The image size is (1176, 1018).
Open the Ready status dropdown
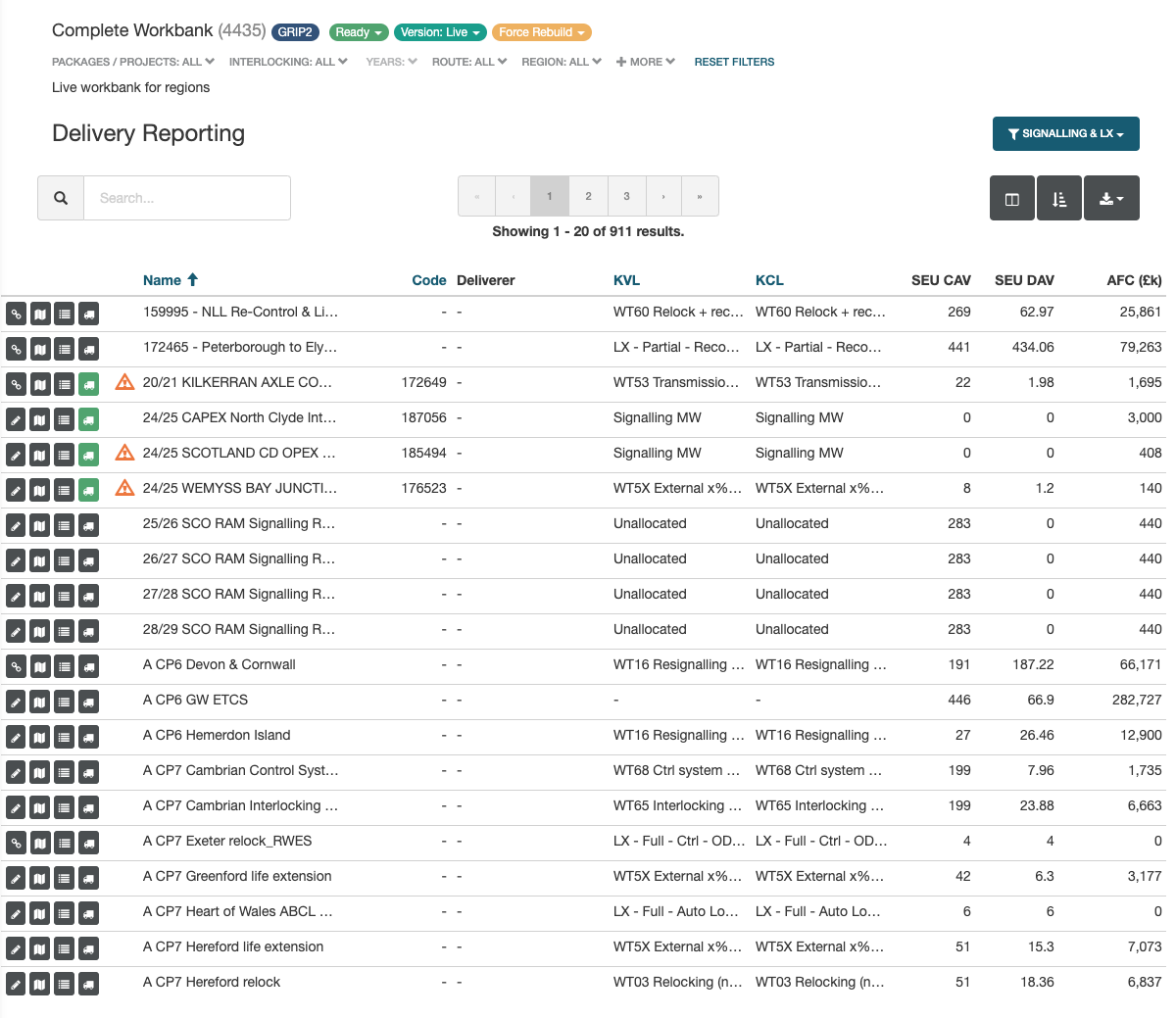(x=358, y=32)
